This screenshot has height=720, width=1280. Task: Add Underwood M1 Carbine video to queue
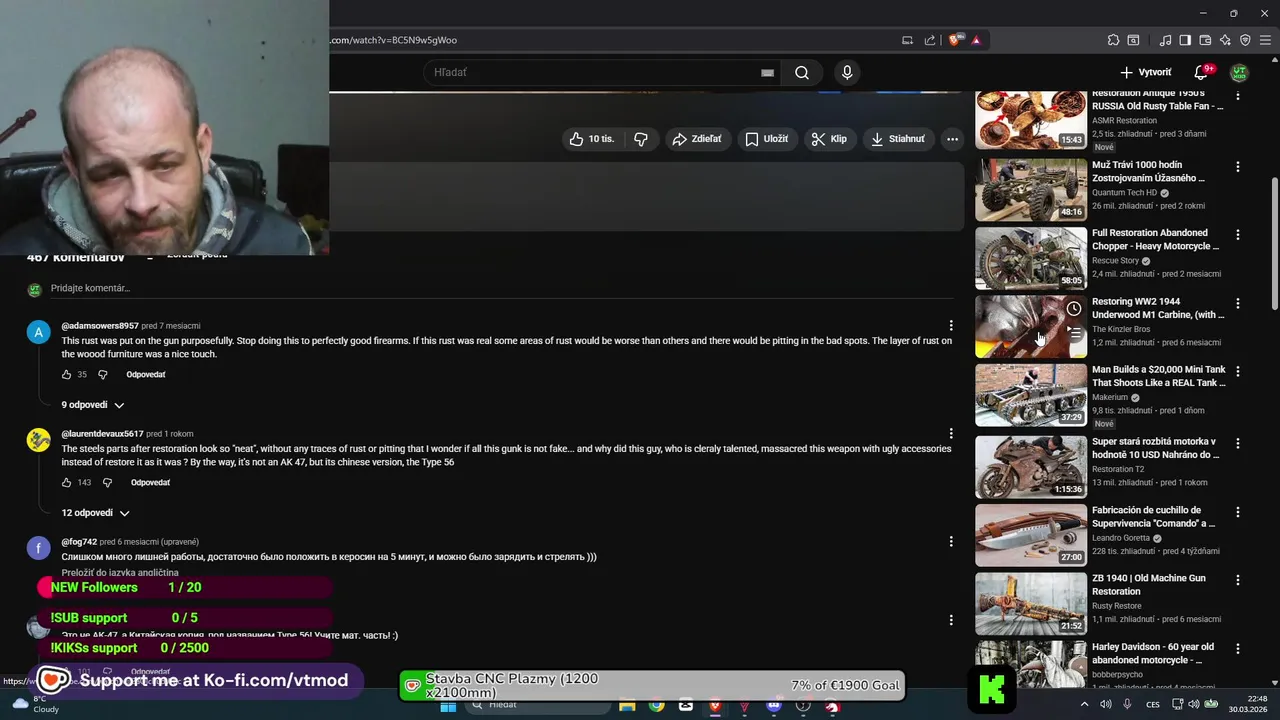1073,333
